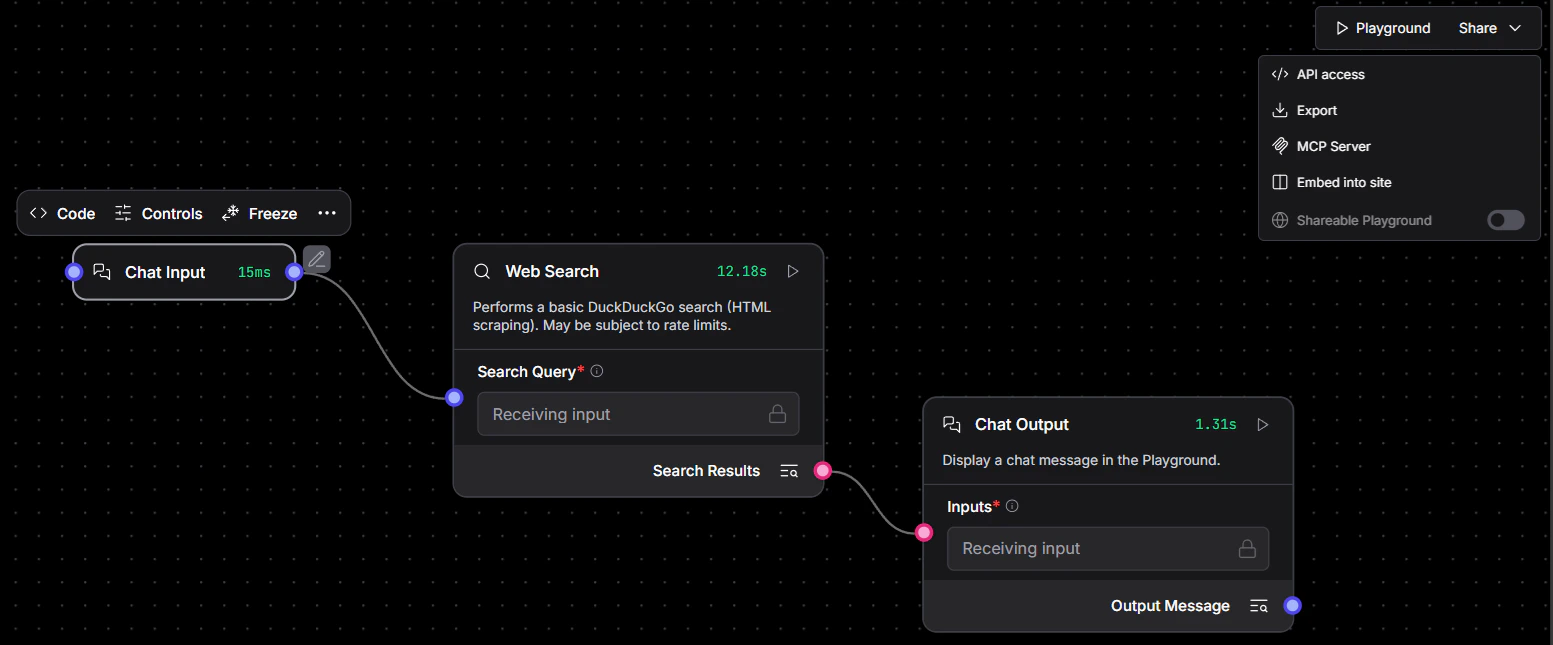Inspect Output Message using the inspect icon
Image resolution: width=1553 pixels, height=645 pixels.
(x=1258, y=605)
